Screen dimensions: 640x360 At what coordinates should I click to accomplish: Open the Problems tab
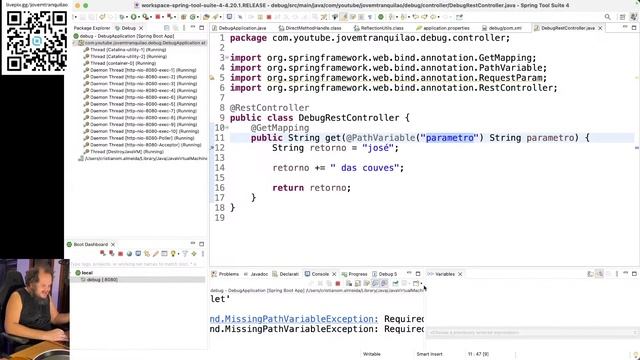pos(225,274)
